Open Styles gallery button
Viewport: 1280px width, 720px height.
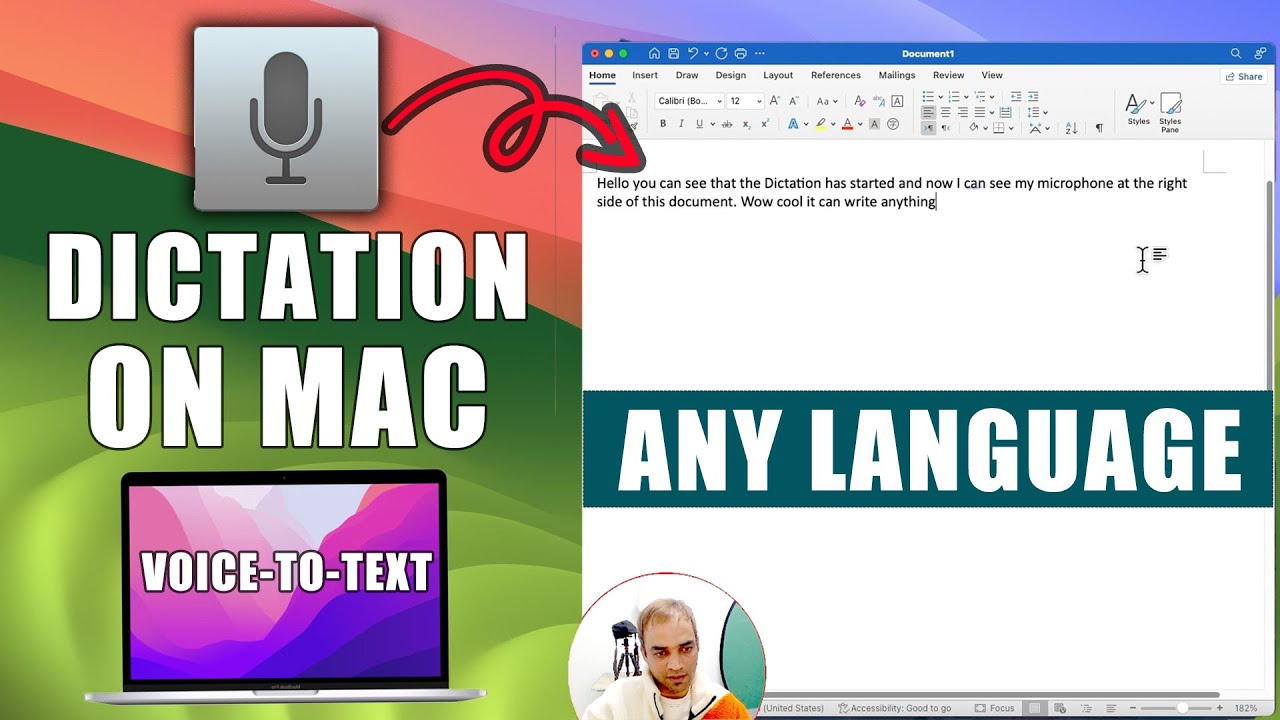click(x=1139, y=109)
